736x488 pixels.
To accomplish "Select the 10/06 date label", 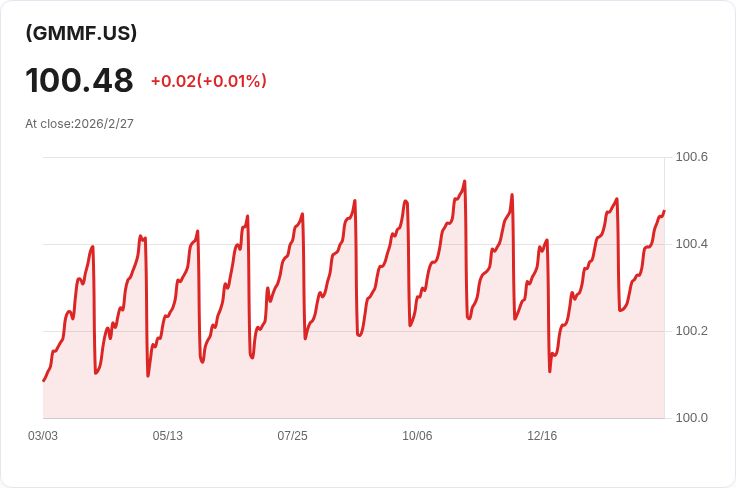I will (x=417, y=436).
